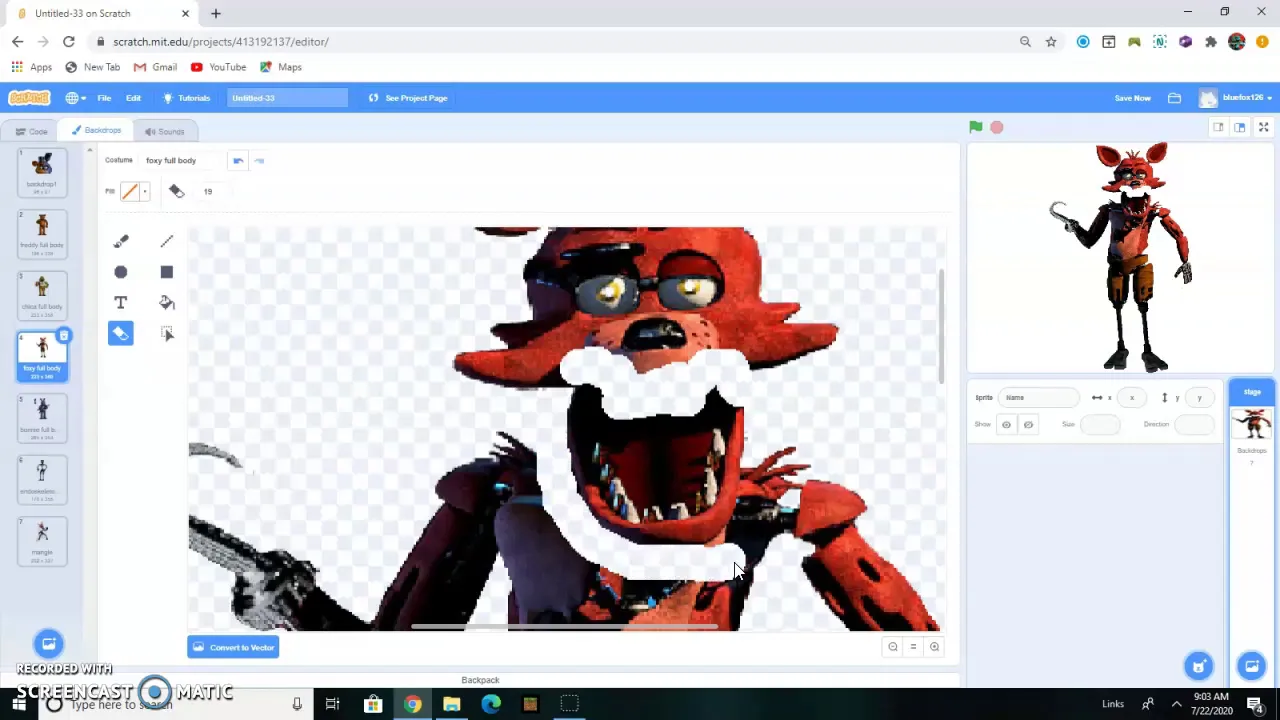This screenshot has height=720, width=1280.
Task: Switch to small stage layout
Action: click(1218, 127)
